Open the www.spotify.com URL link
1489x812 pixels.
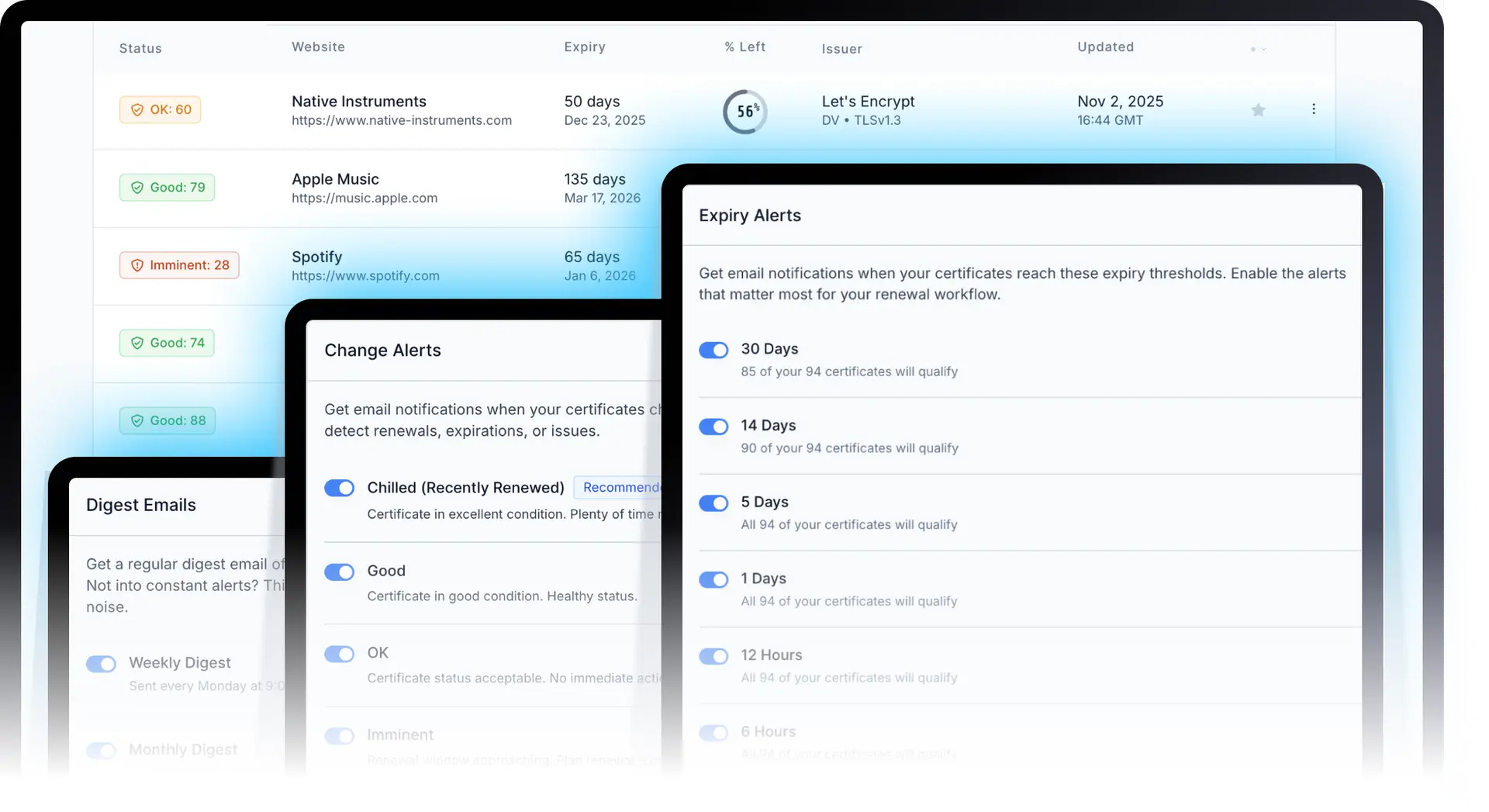[x=365, y=275]
